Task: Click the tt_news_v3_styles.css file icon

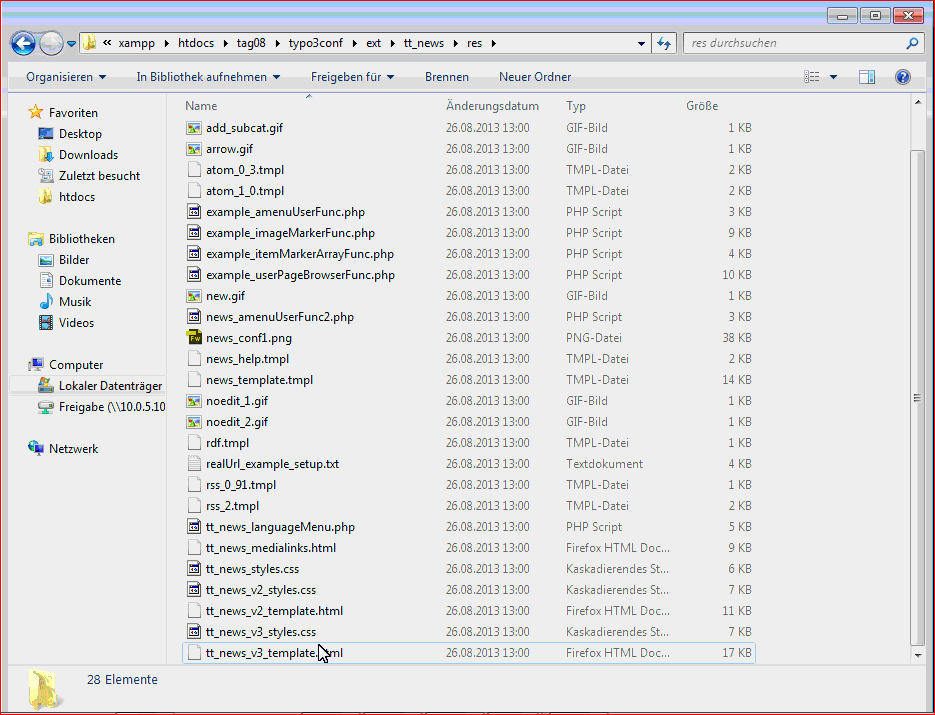Action: (x=194, y=632)
